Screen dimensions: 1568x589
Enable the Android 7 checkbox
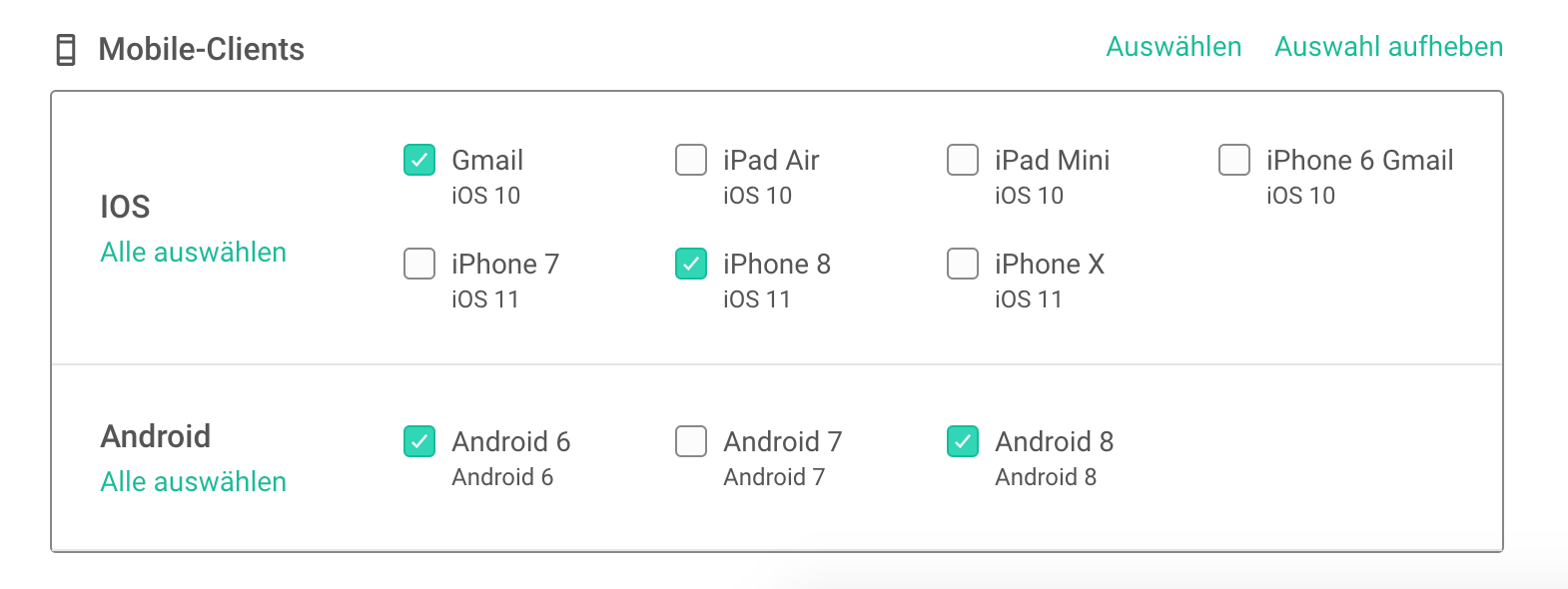coord(691,441)
